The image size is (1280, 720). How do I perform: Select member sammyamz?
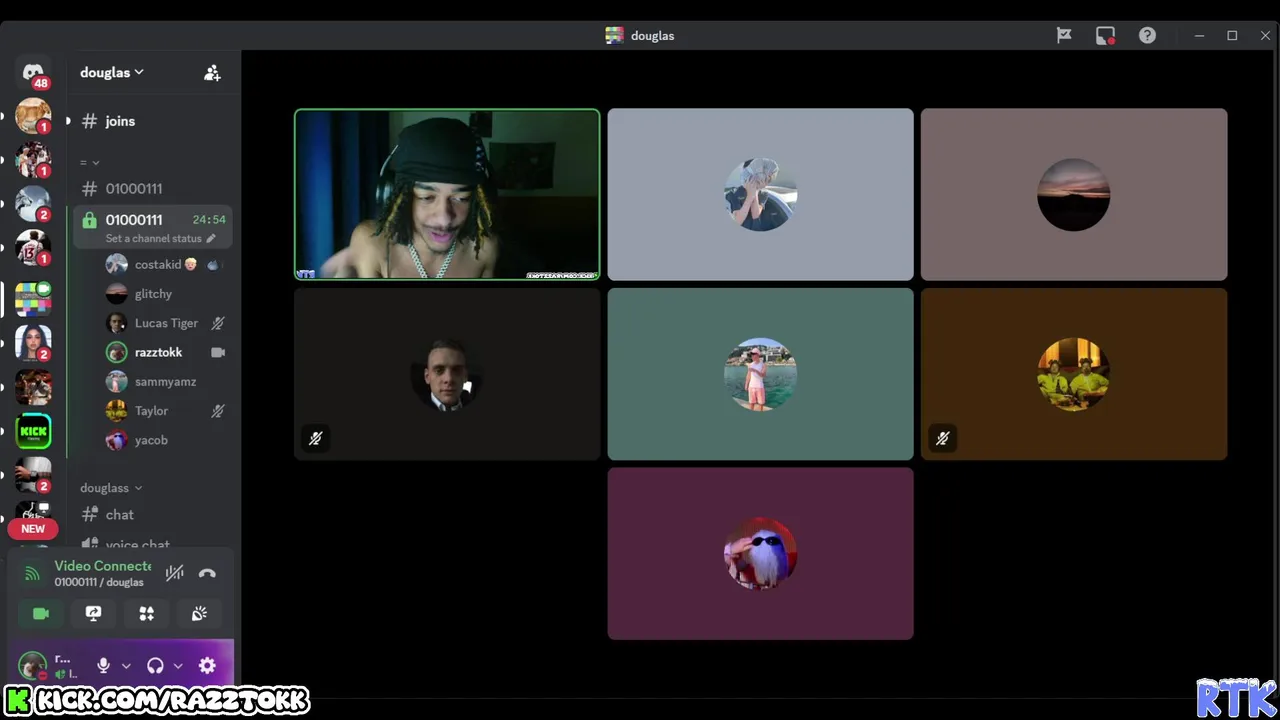tap(166, 382)
